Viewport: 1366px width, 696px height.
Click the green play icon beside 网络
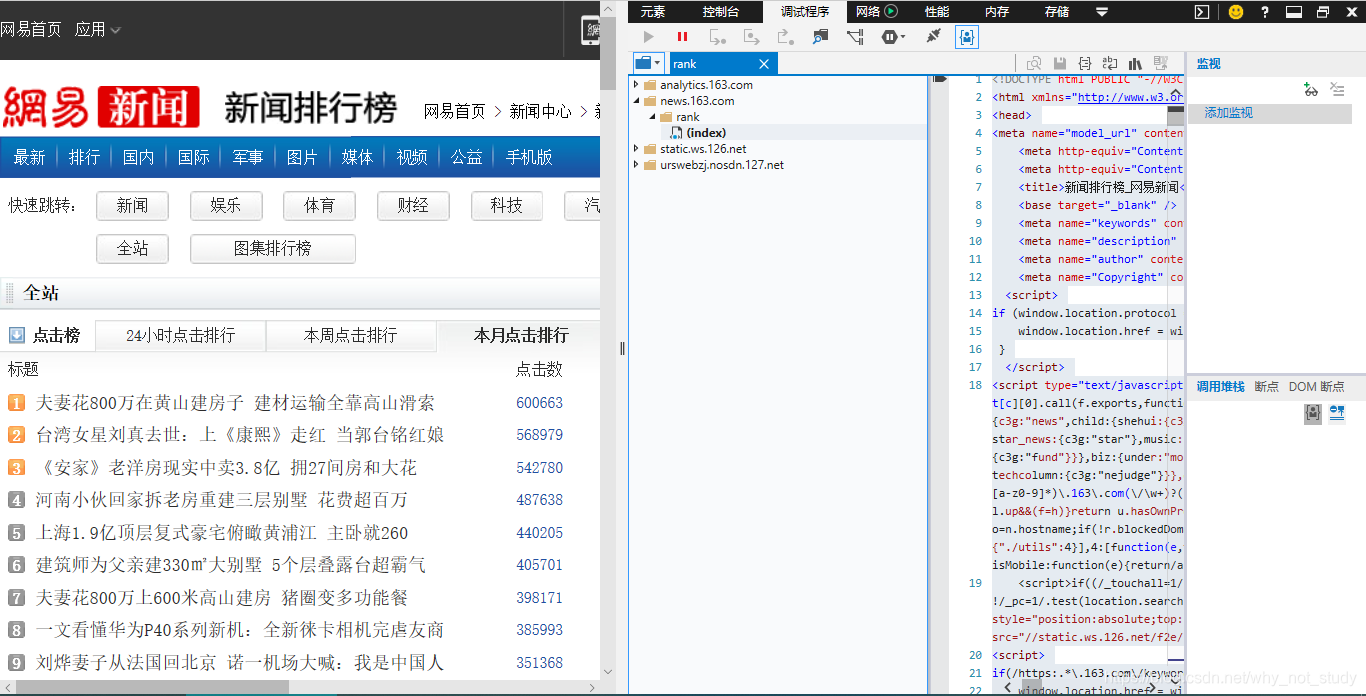click(x=891, y=12)
